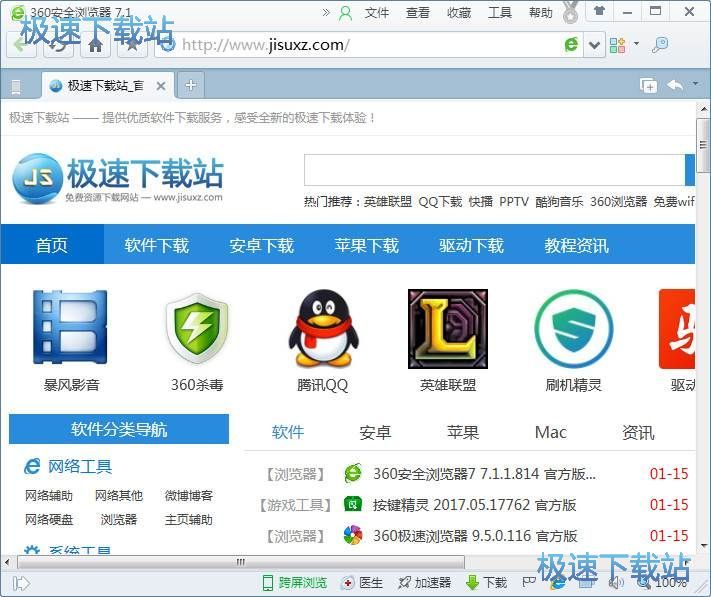The image size is (711, 597).
Task: Open 医生 browser doctor tool
Action: point(363,582)
